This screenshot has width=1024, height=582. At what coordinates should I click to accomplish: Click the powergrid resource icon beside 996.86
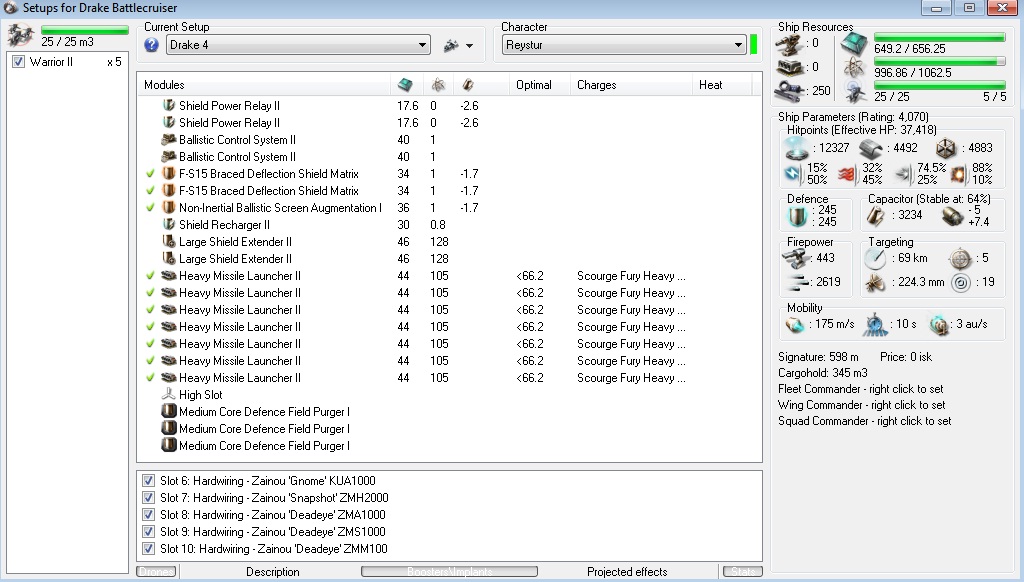click(854, 67)
